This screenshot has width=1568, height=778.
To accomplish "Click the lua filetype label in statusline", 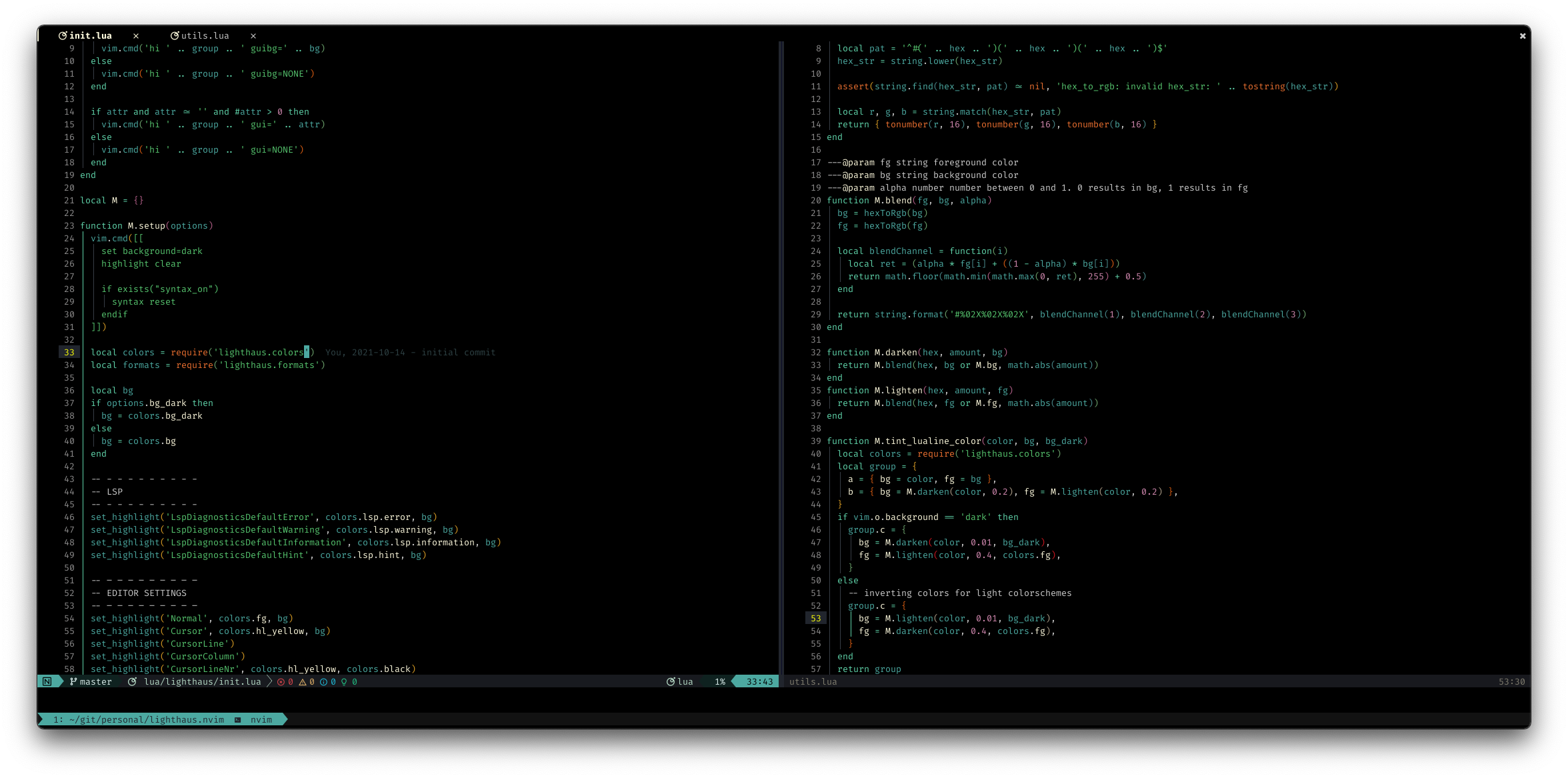I will 685,681.
